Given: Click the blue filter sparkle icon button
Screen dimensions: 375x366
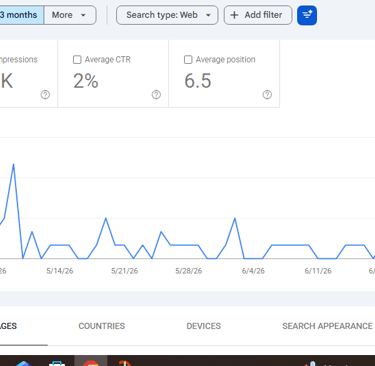Looking at the screenshot, I should (x=307, y=15).
